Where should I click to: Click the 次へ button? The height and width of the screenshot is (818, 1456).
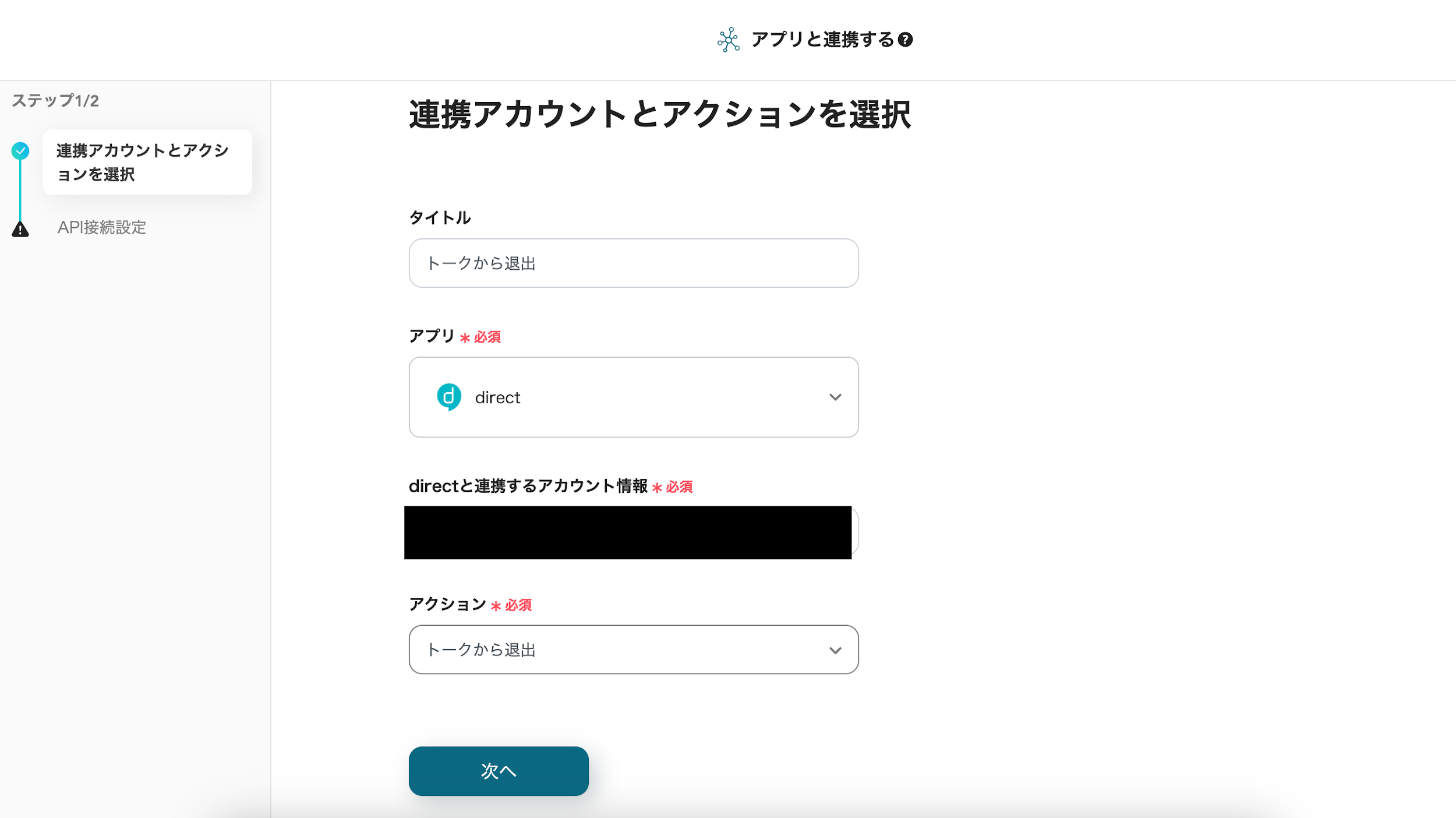pos(499,771)
